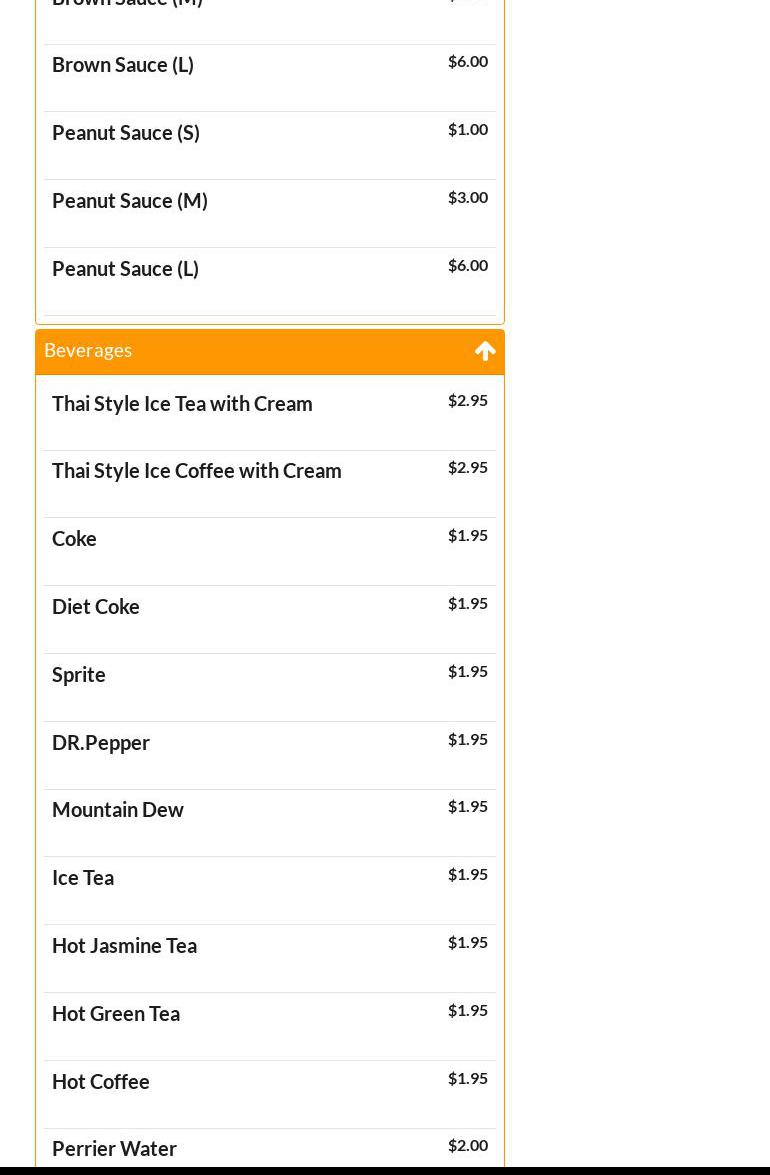Pick Peanut Sauce (L)
The width and height of the screenshot is (770, 1175).
pyautogui.click(x=125, y=268)
